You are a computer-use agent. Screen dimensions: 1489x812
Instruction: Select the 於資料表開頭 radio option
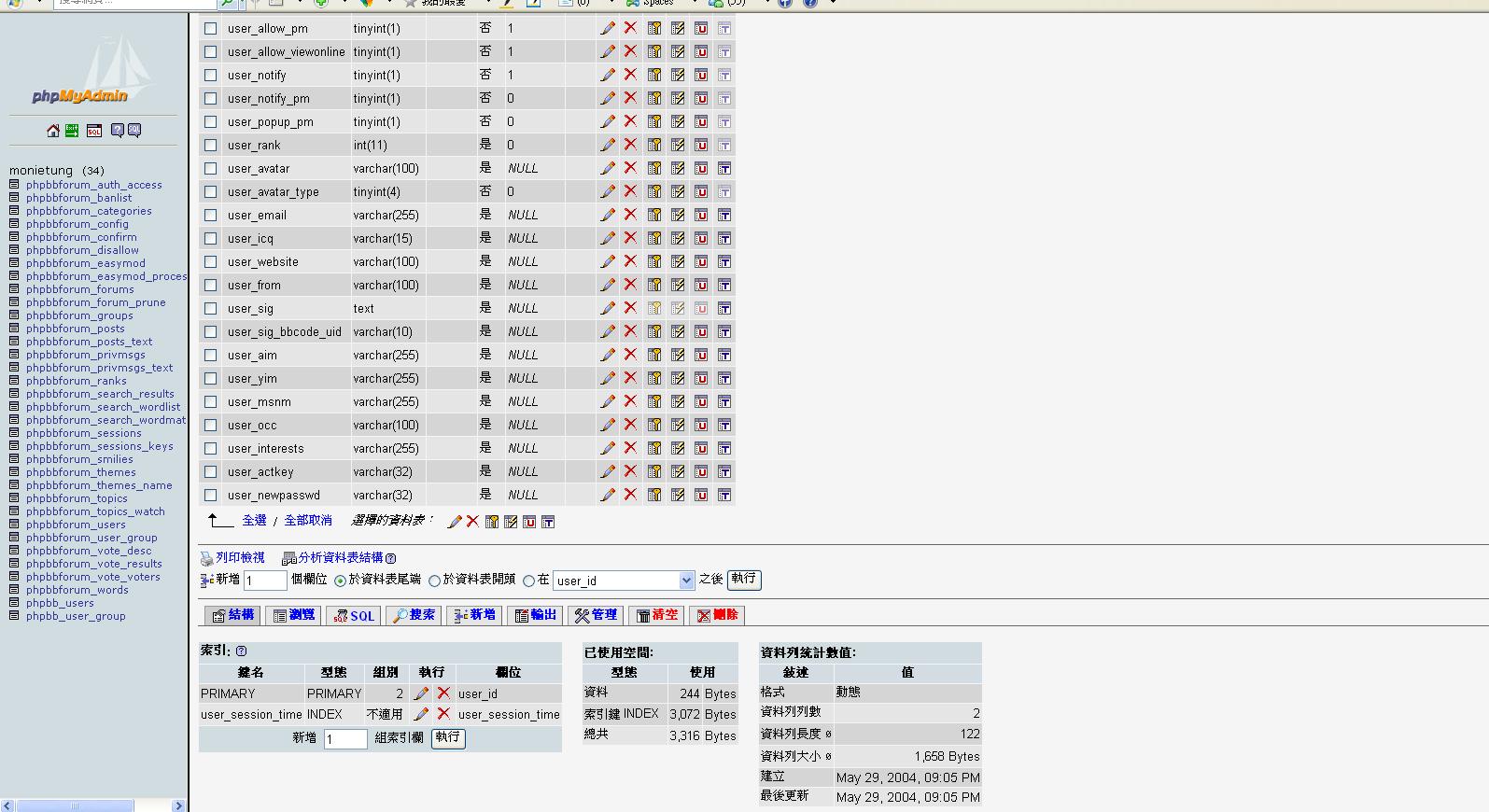[x=435, y=581]
